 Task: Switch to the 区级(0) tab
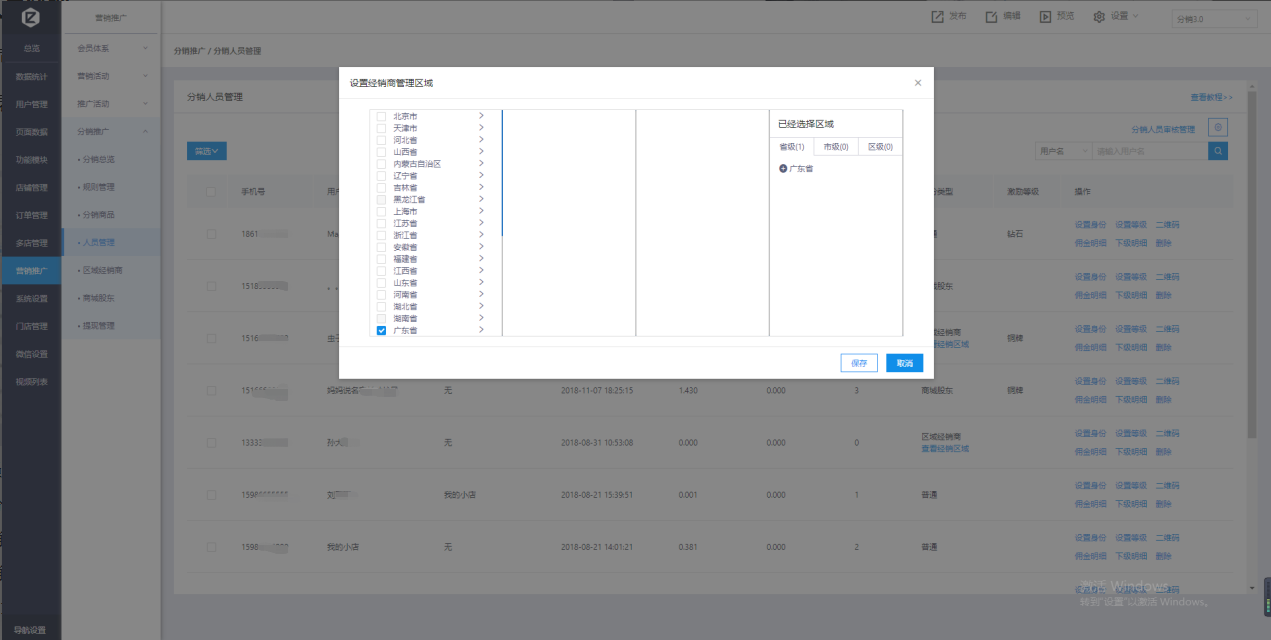point(880,147)
